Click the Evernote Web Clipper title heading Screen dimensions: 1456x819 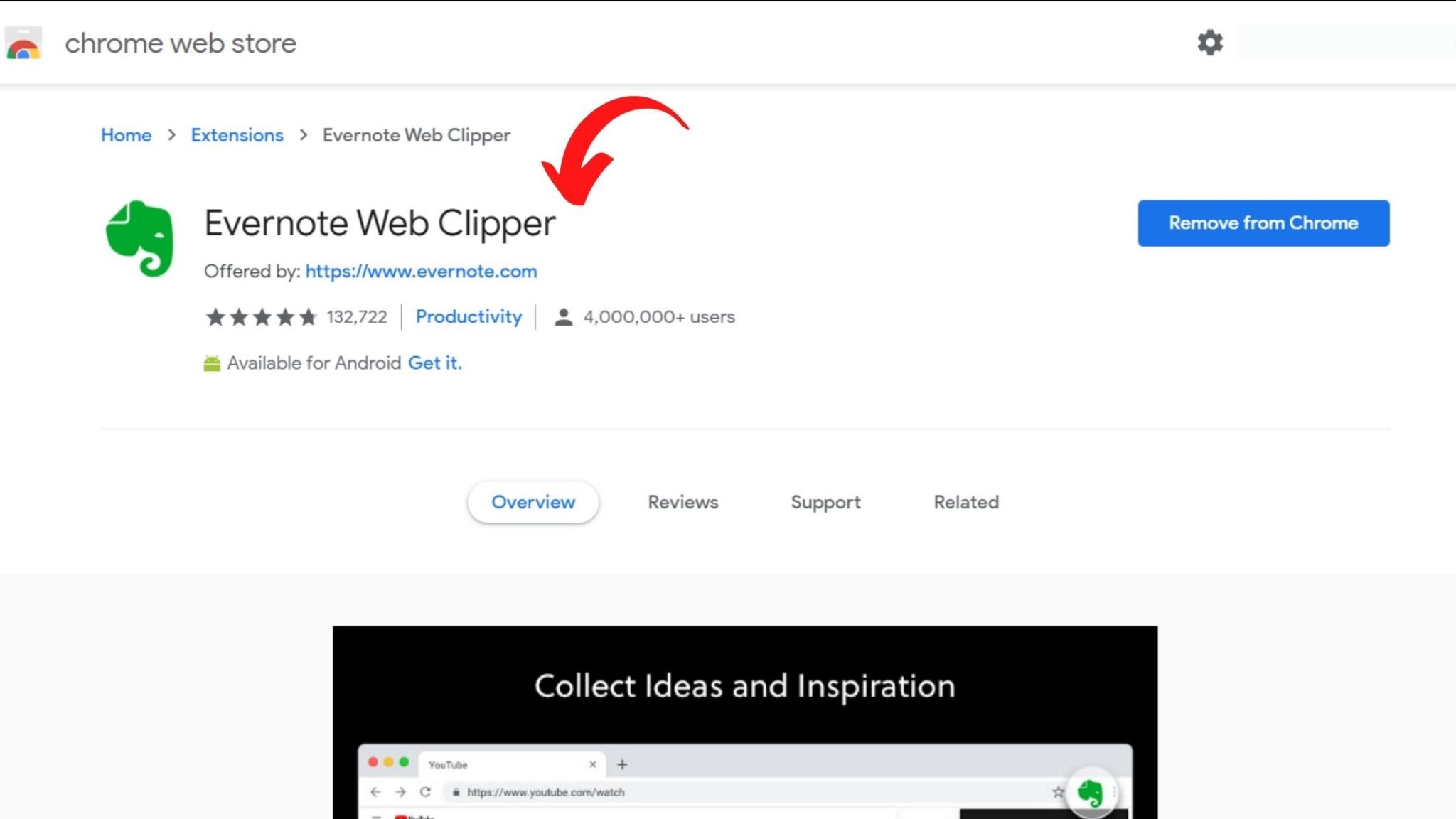click(380, 223)
